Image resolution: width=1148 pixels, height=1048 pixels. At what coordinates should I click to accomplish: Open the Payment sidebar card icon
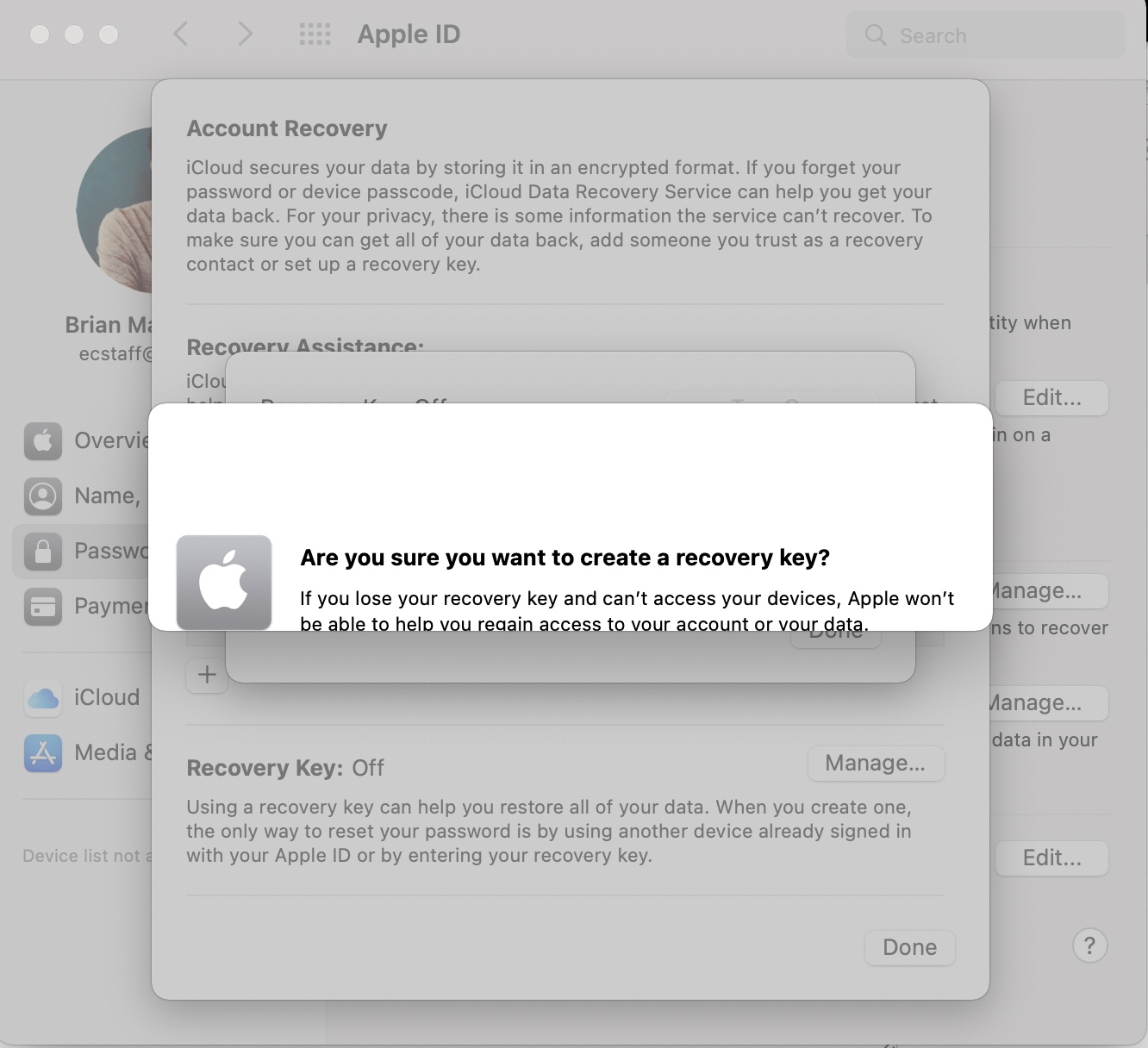43,607
